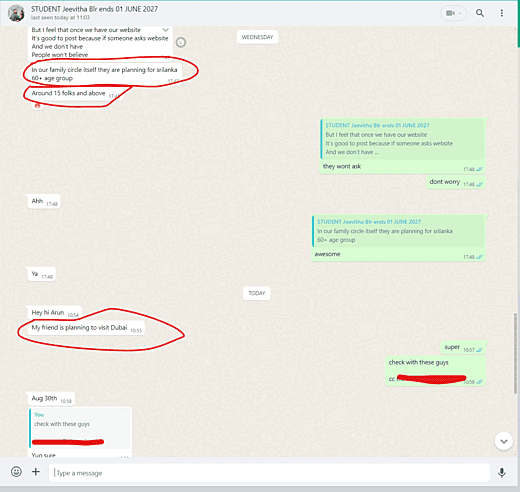Click heart reaction under 15 folks message

tap(37, 106)
